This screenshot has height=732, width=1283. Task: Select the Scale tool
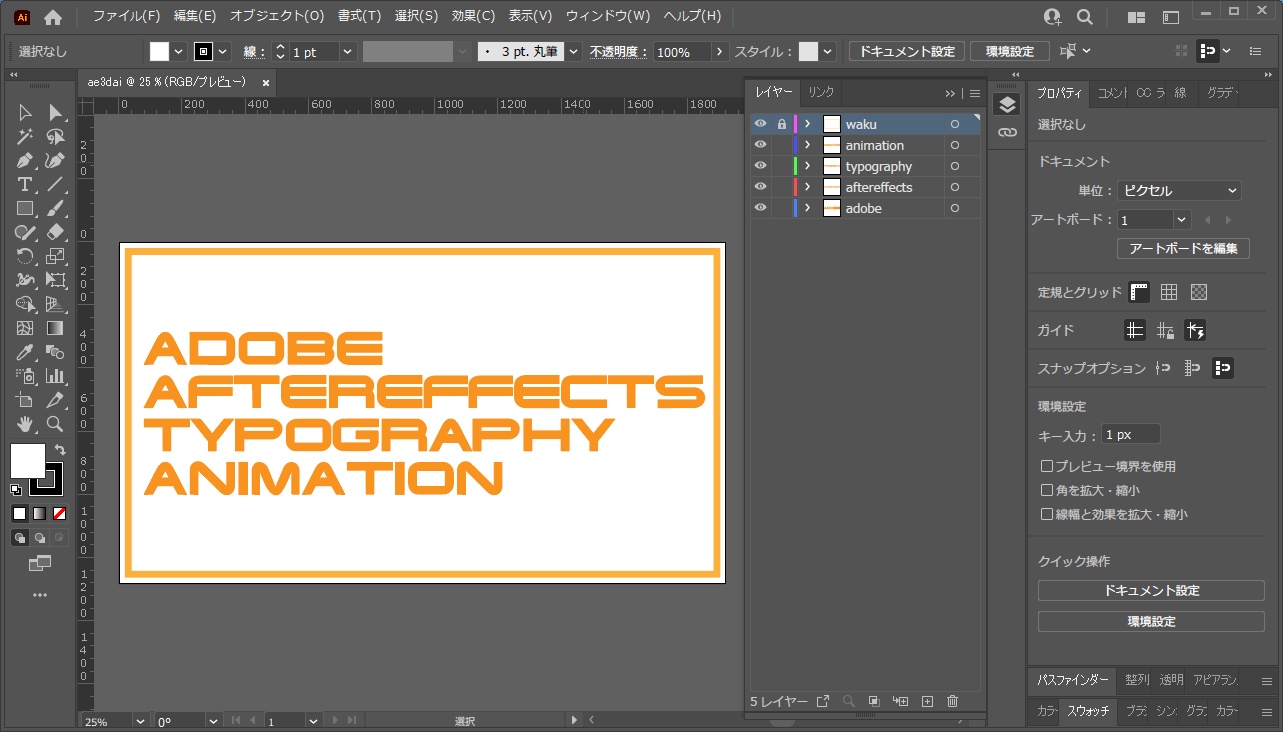[56, 257]
